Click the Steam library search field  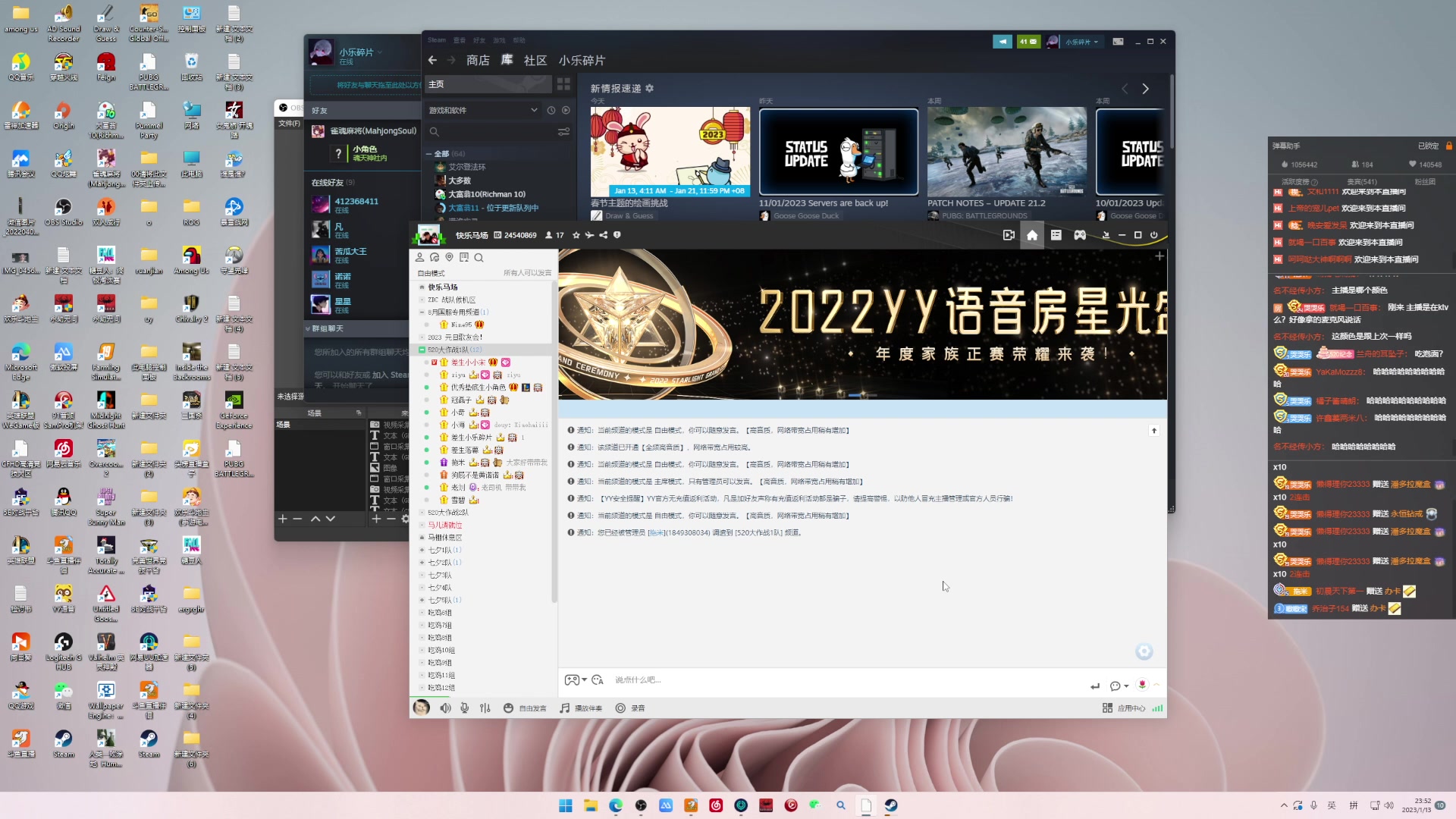pyautogui.click(x=489, y=132)
